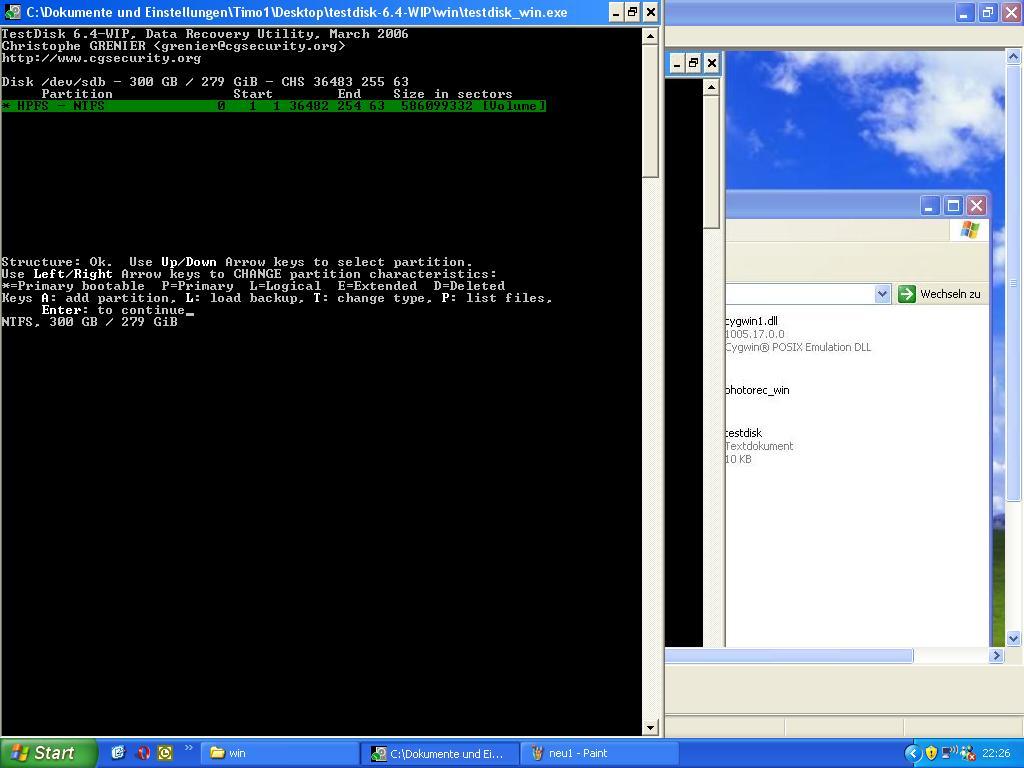Viewport: 1024px width, 768px height.
Task: Click the yellow quick launch icon
Action: tap(165, 753)
